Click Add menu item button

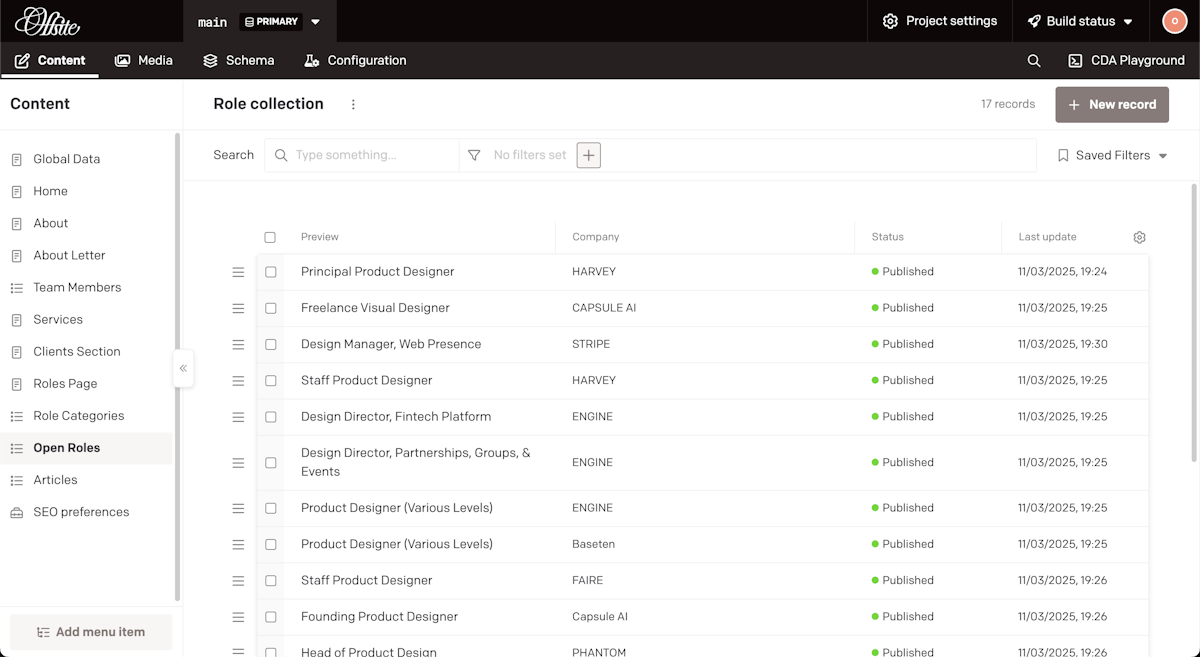[91, 632]
